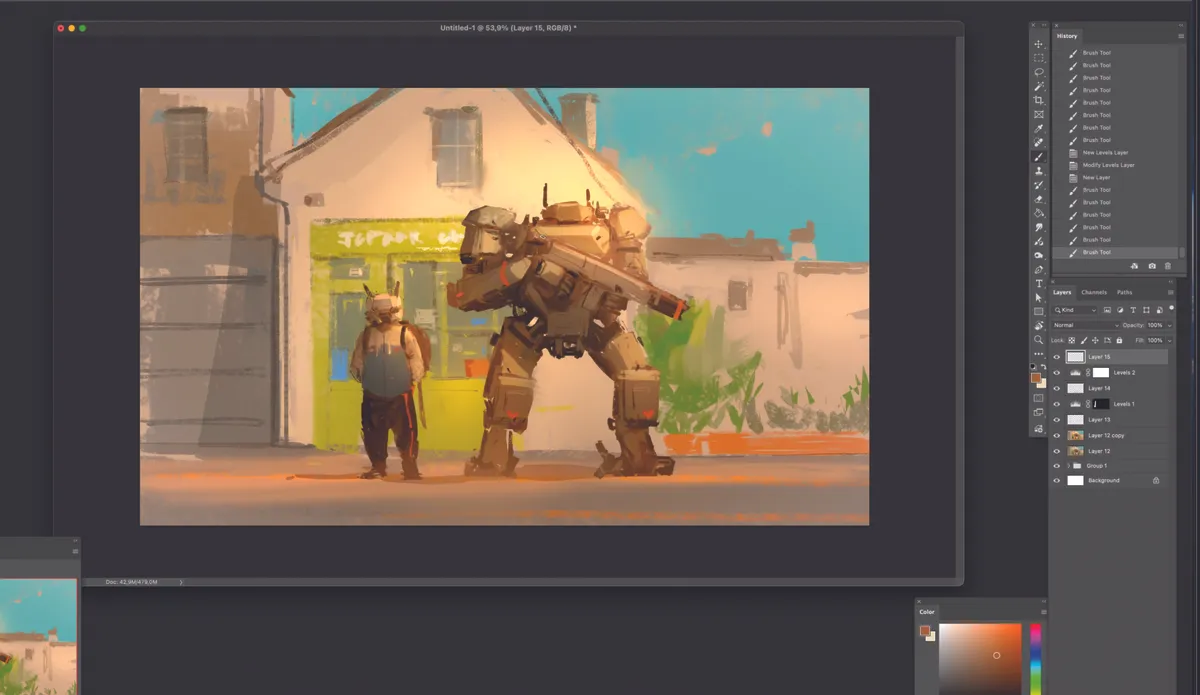Viewport: 1200px width, 695px height.
Task: Expand the Group 1 folder
Action: coord(1067,466)
